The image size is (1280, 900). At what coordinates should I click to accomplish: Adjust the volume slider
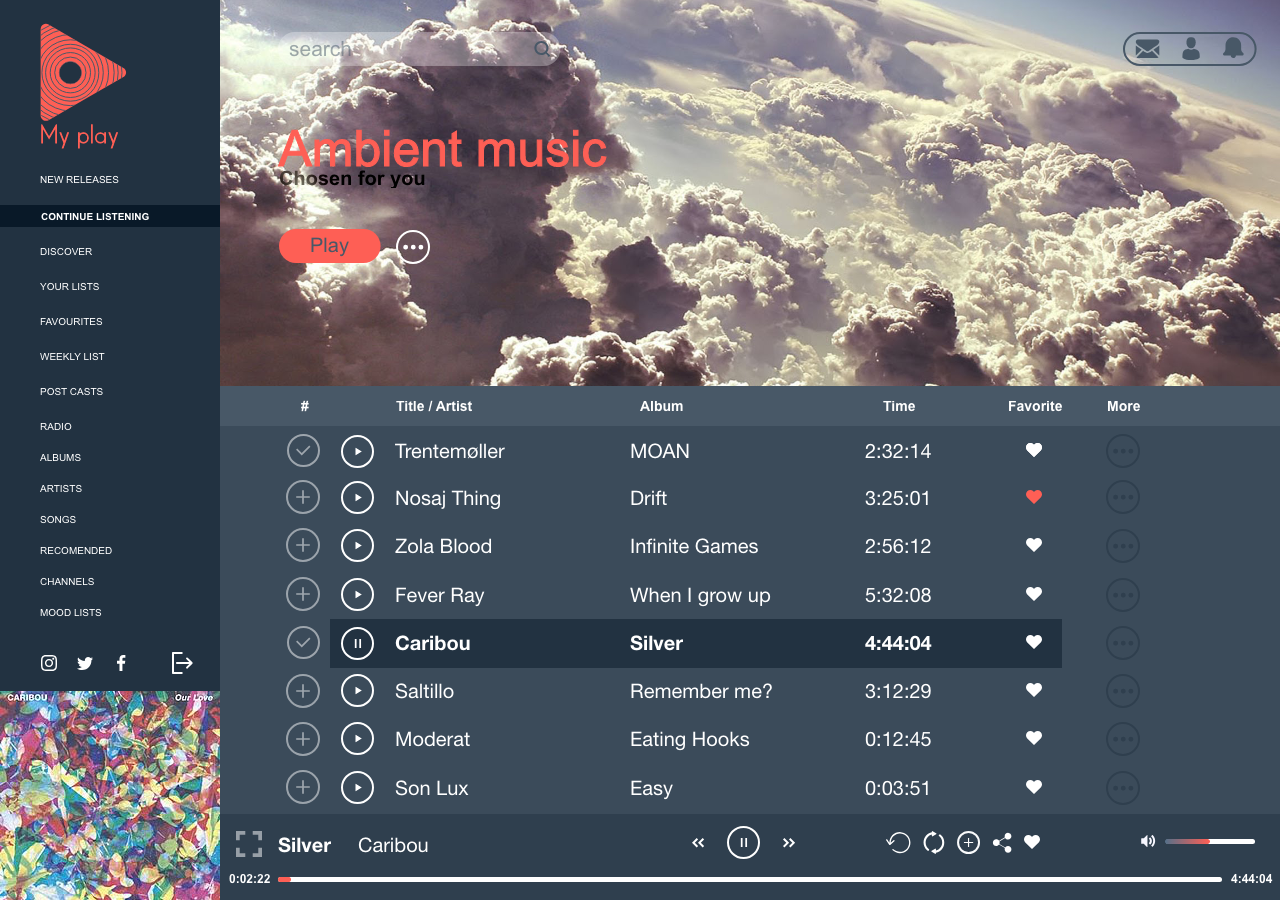click(1210, 841)
